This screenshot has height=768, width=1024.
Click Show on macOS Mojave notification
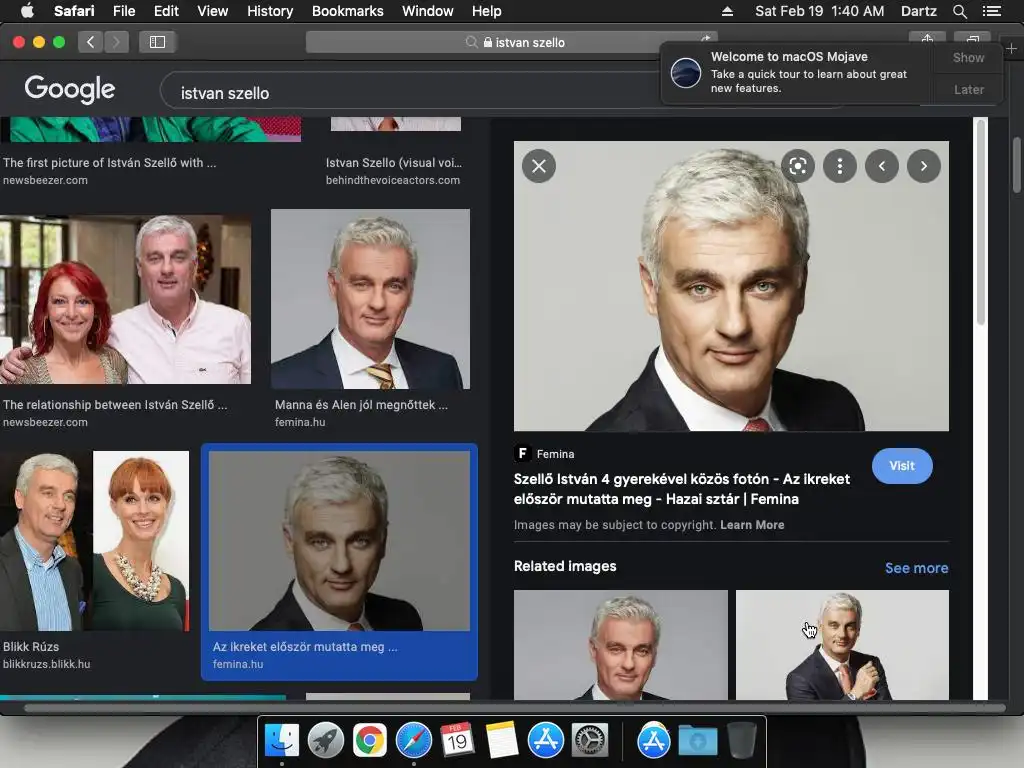pyautogui.click(x=968, y=57)
